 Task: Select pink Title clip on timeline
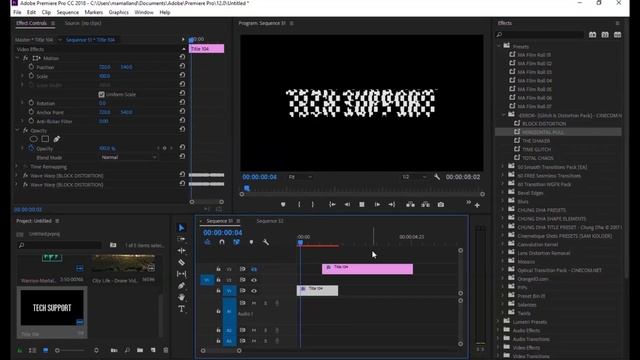tap(367, 269)
